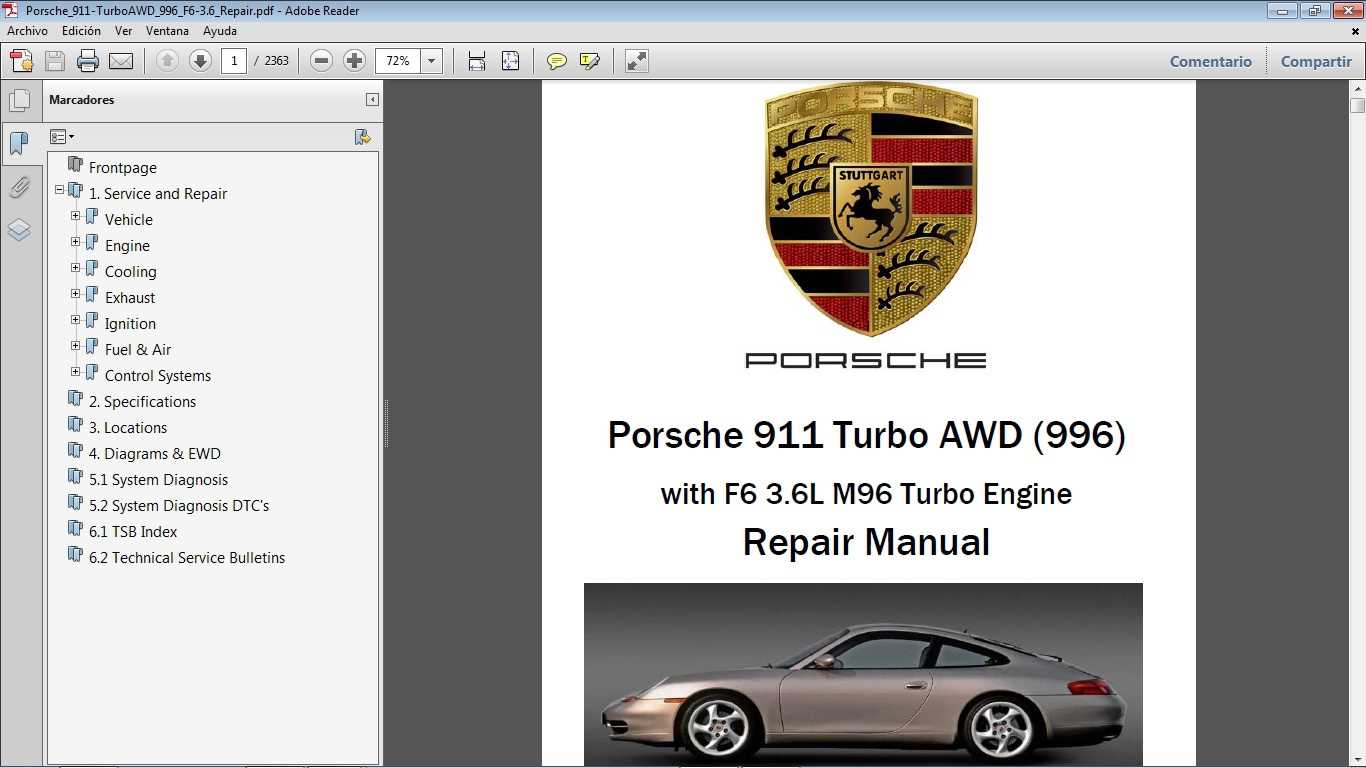Switch to read mode view
The height and width of the screenshot is (768, 1366).
tap(637, 61)
